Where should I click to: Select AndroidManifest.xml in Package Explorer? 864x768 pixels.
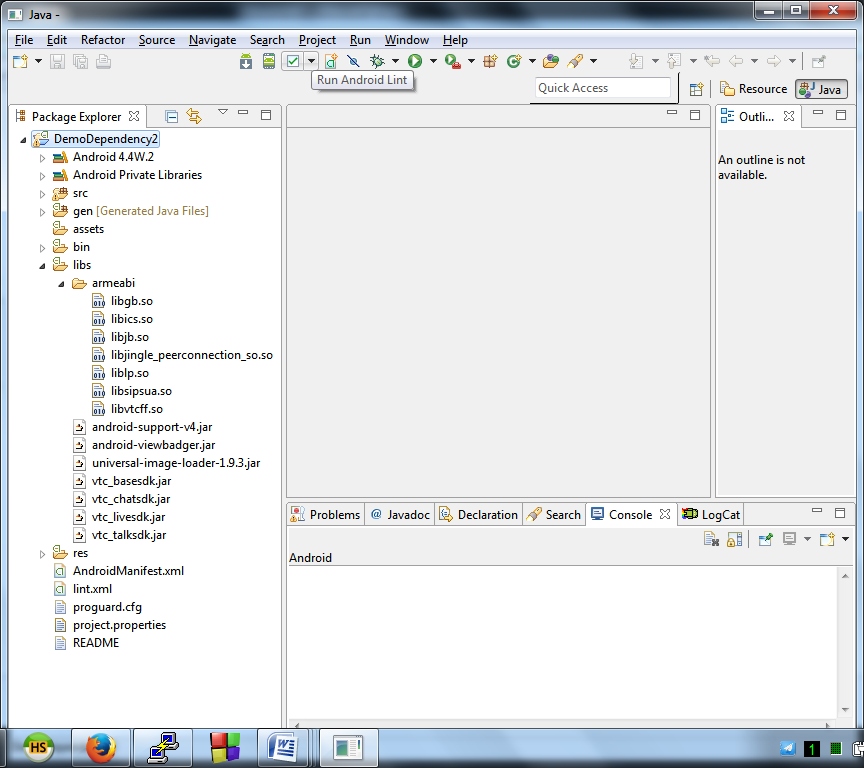click(x=128, y=571)
